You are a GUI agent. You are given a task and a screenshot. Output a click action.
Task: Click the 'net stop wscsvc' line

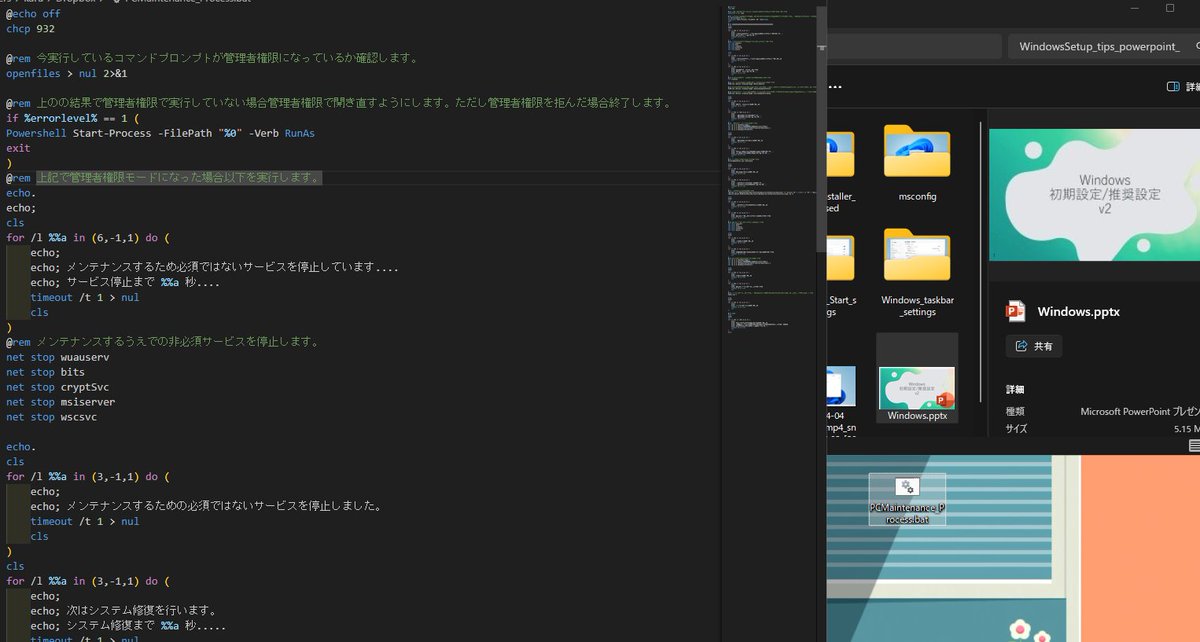[51, 417]
